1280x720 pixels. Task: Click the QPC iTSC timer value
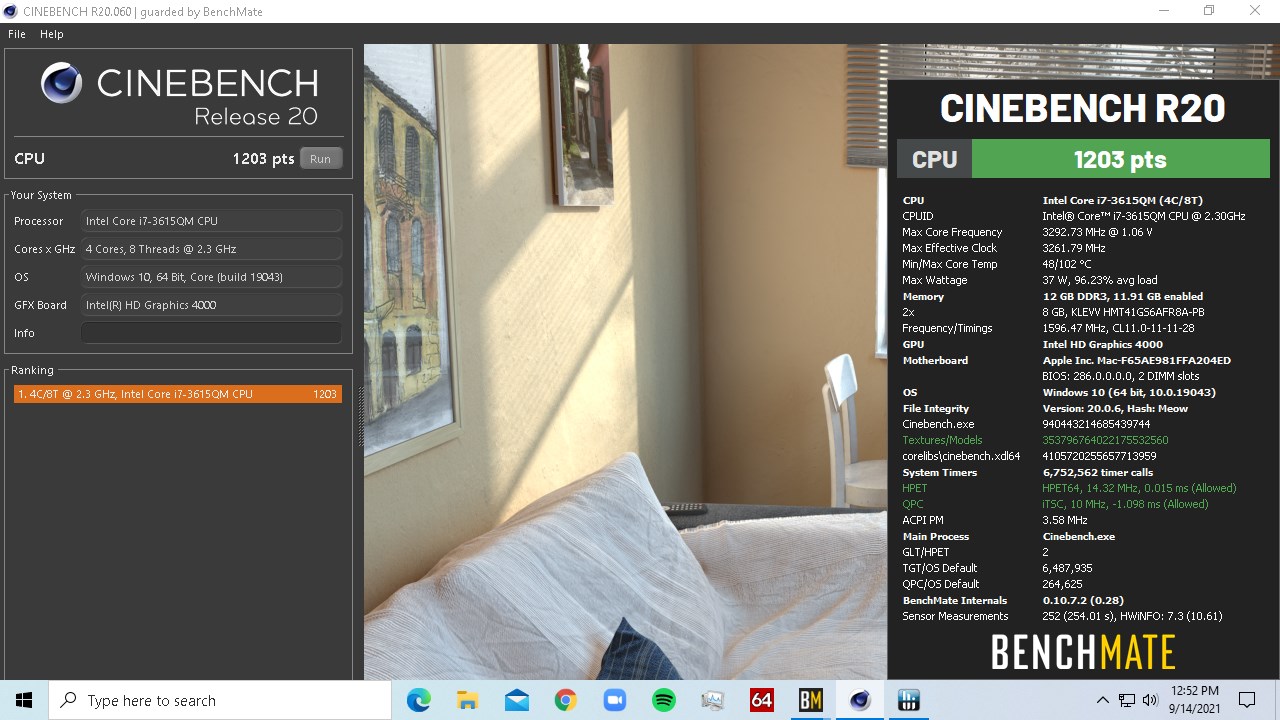point(1125,504)
